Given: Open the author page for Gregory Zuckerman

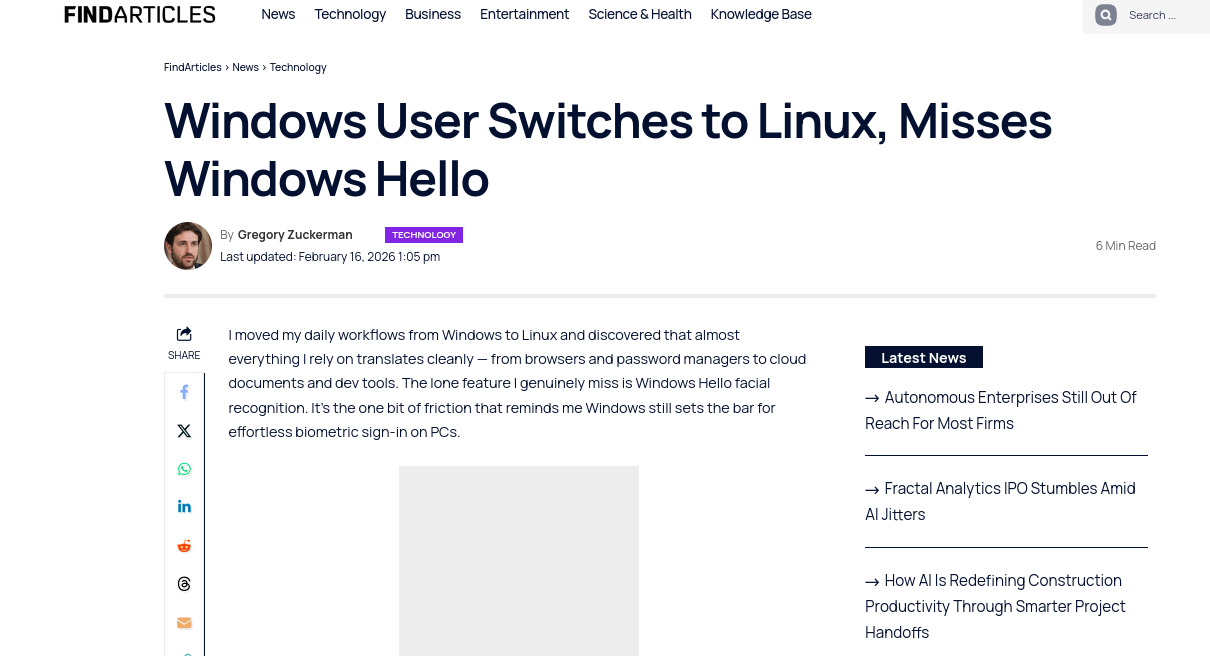Looking at the screenshot, I should 295,234.
